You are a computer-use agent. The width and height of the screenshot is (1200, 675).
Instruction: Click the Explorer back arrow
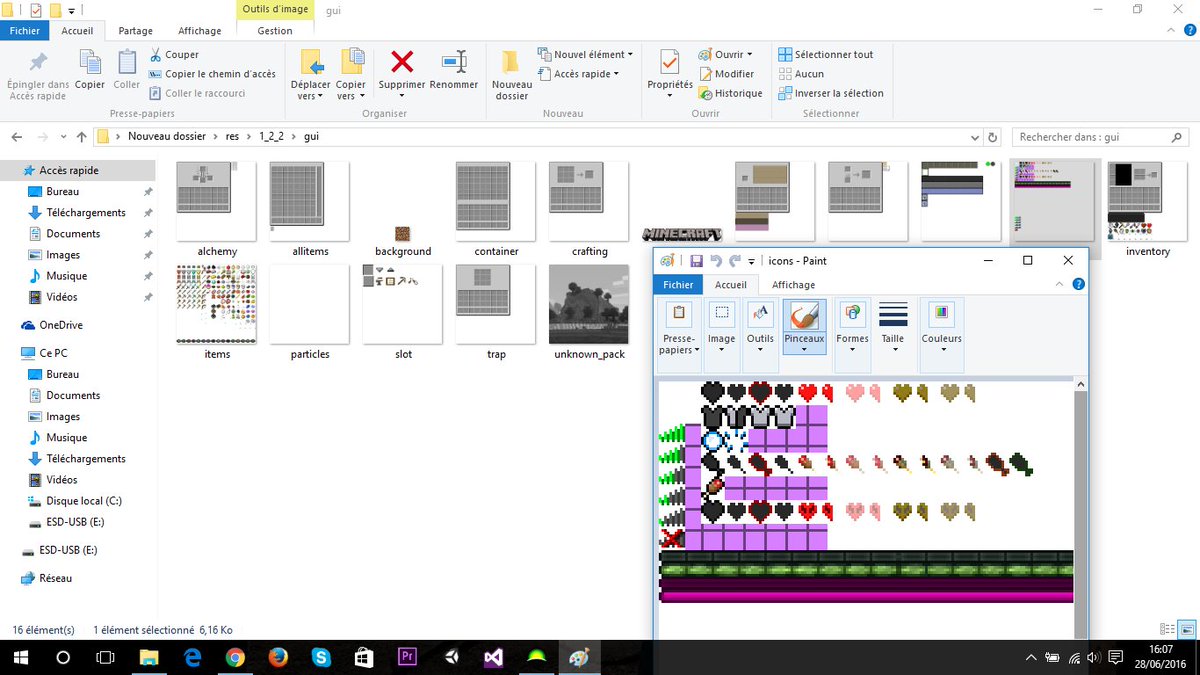17,137
